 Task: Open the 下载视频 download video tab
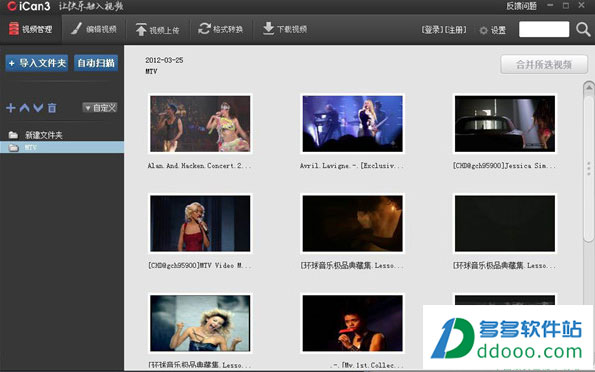click(x=285, y=29)
